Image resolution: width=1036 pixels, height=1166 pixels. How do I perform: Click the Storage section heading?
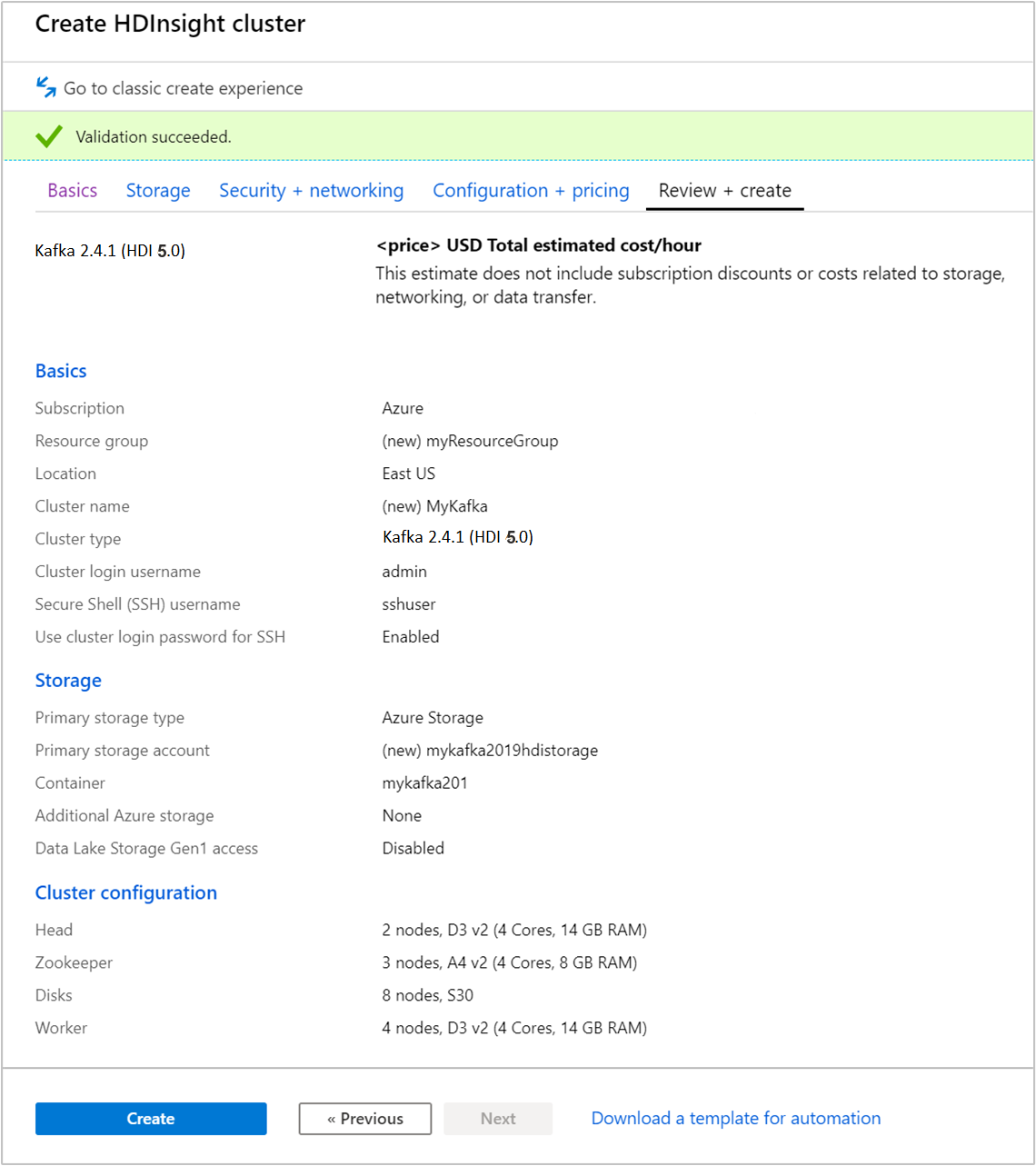pyautogui.click(x=68, y=680)
